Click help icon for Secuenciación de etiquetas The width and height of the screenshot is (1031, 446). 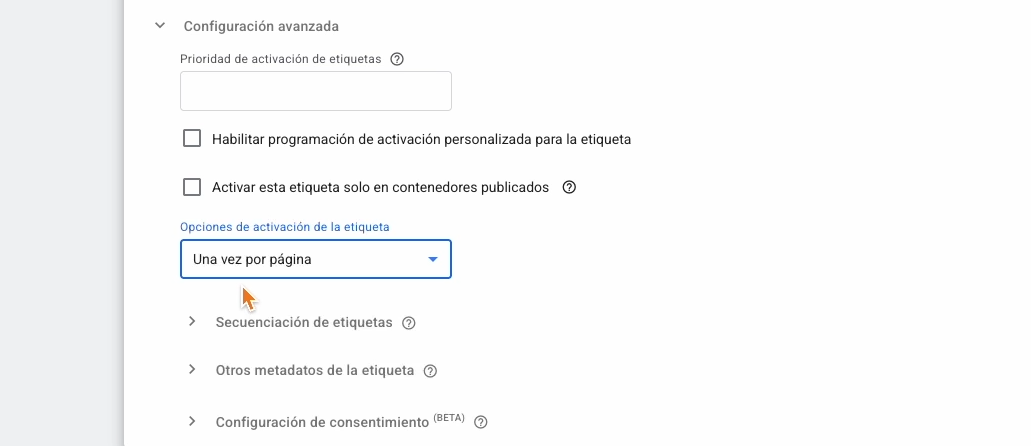tap(408, 323)
